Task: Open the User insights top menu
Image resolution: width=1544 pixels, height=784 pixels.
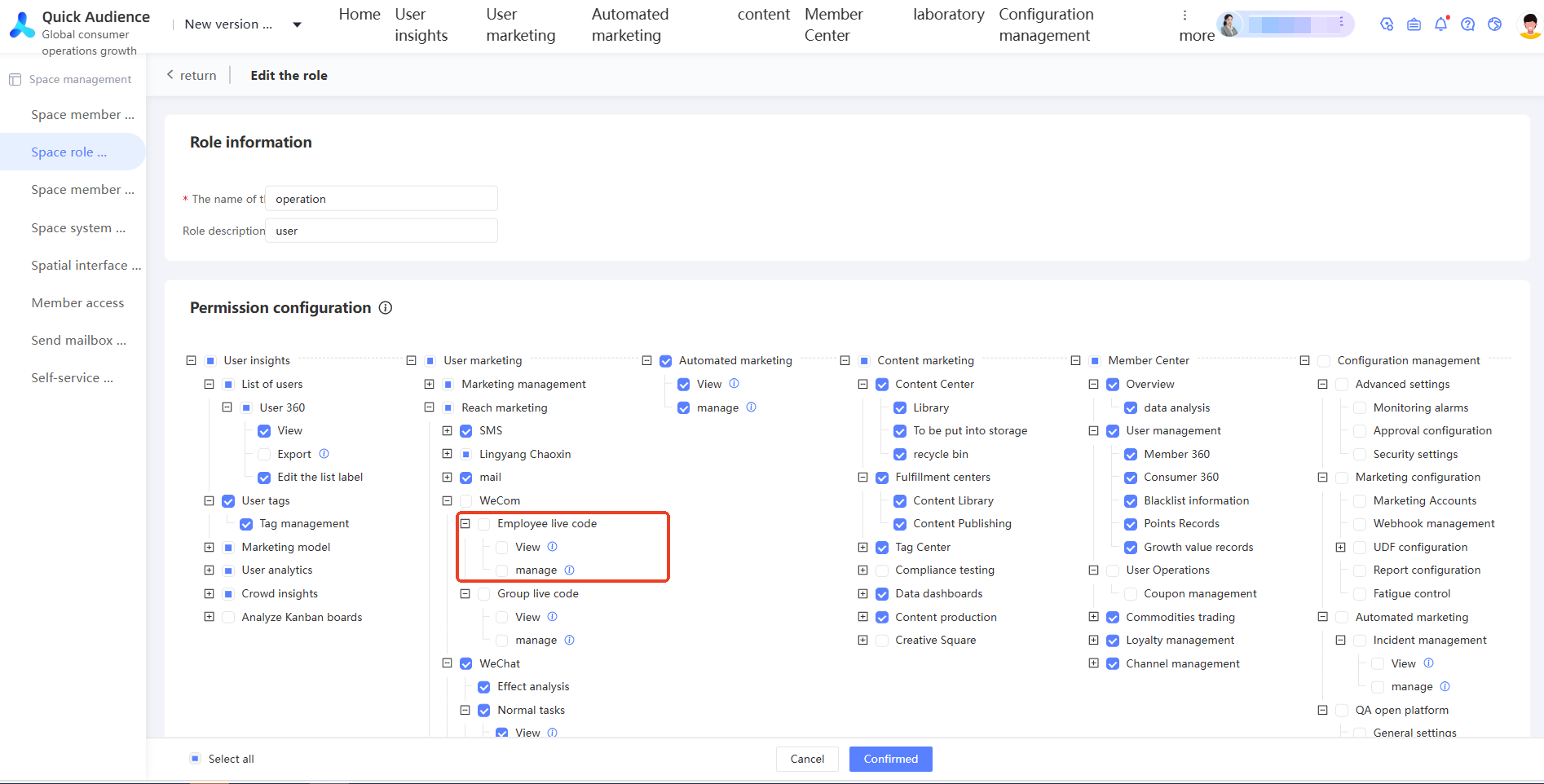Action: click(x=421, y=24)
